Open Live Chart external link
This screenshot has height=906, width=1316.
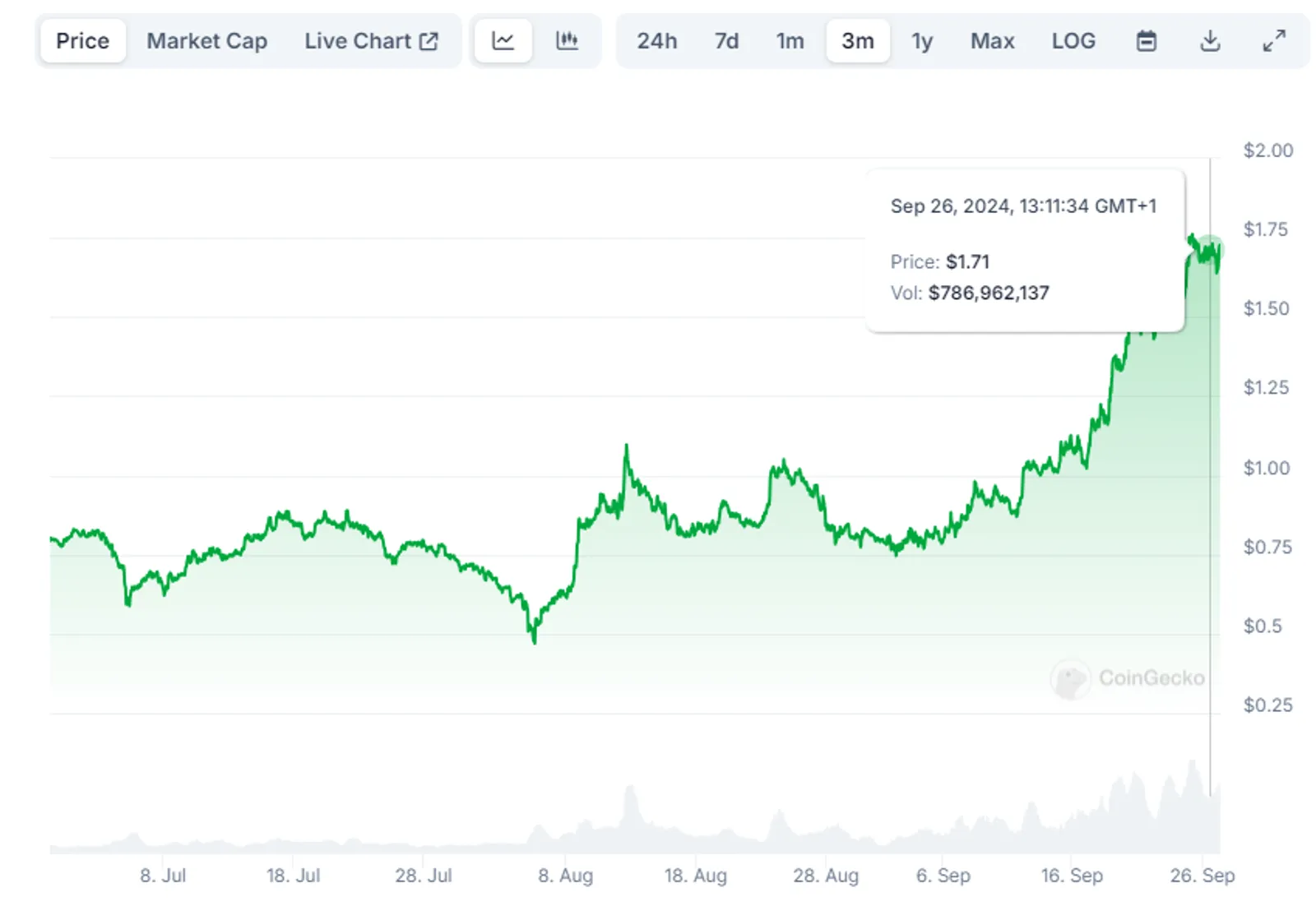click(371, 40)
